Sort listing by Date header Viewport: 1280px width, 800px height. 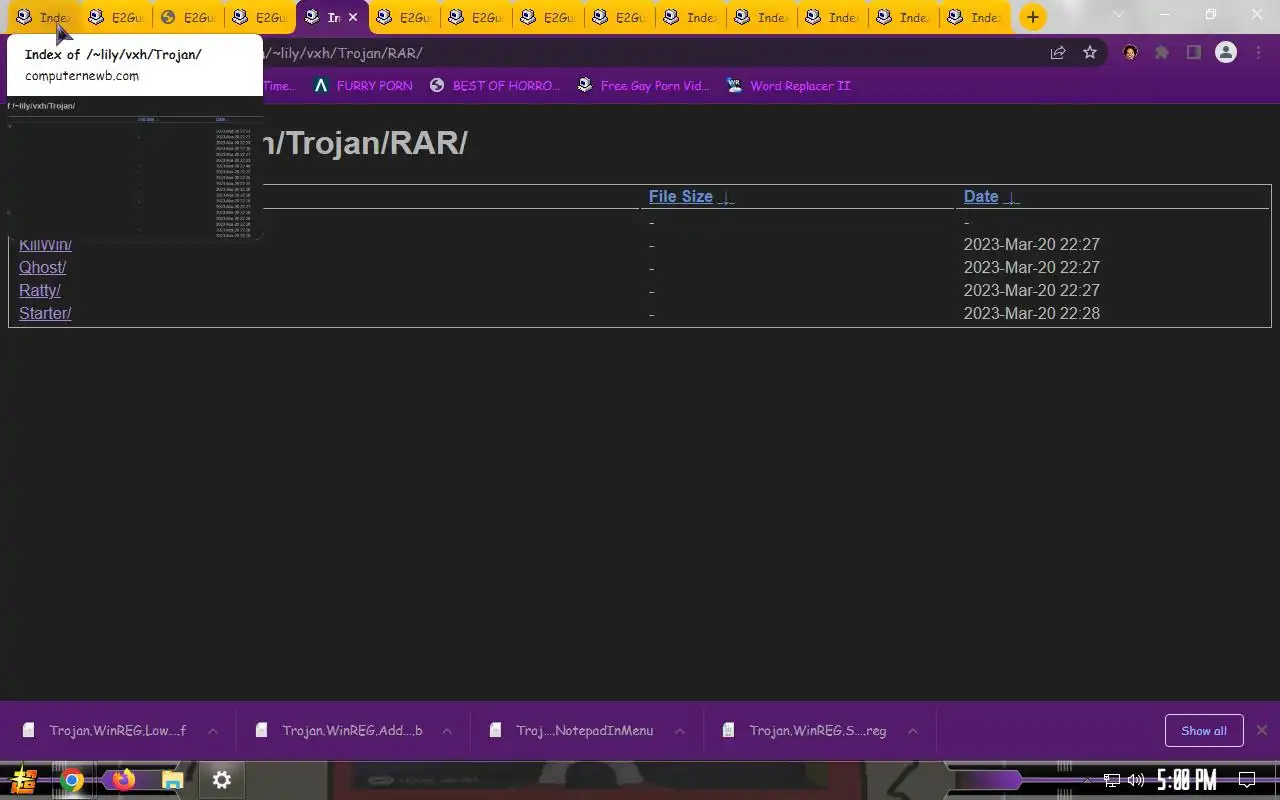[x=981, y=197]
